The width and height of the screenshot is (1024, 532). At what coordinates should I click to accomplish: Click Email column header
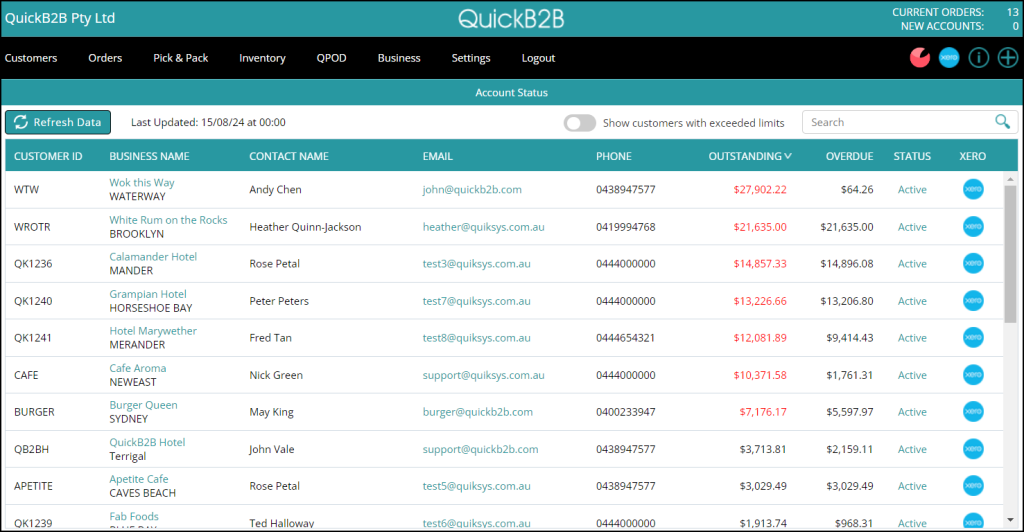438,156
